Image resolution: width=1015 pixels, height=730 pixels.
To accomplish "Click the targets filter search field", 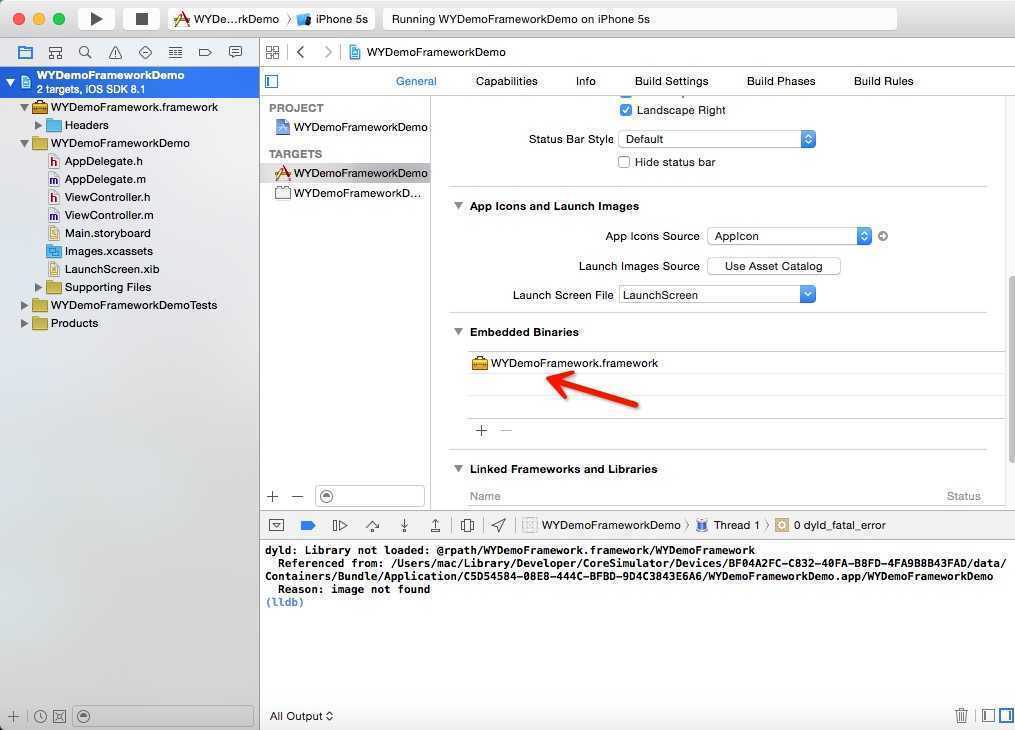I will (370, 496).
